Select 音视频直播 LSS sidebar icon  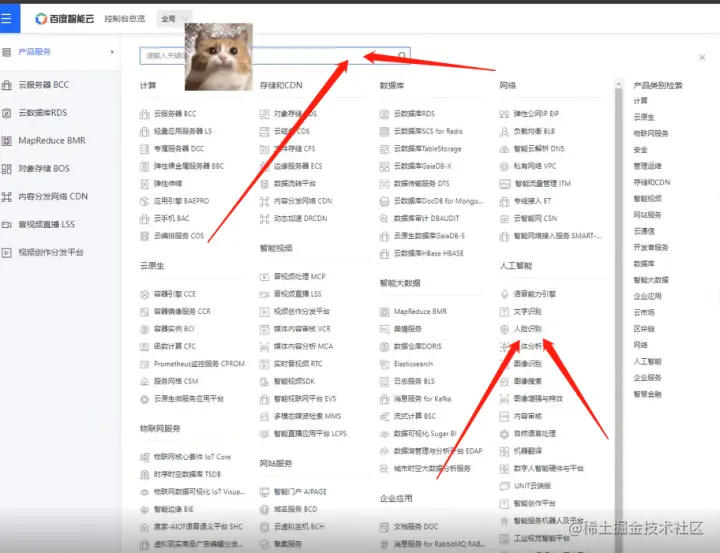click(6, 225)
